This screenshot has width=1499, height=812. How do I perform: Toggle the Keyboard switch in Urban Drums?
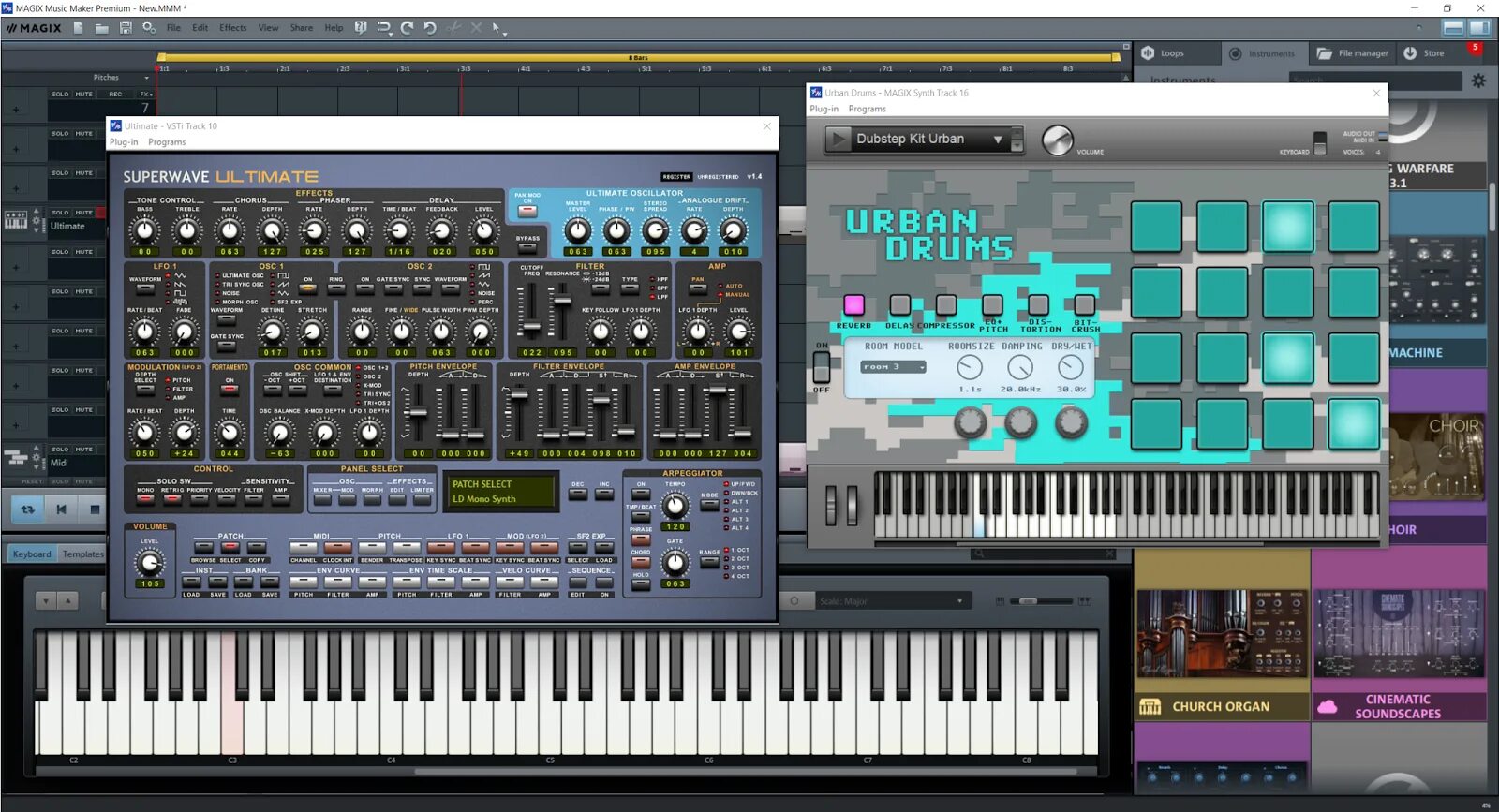point(1320,142)
